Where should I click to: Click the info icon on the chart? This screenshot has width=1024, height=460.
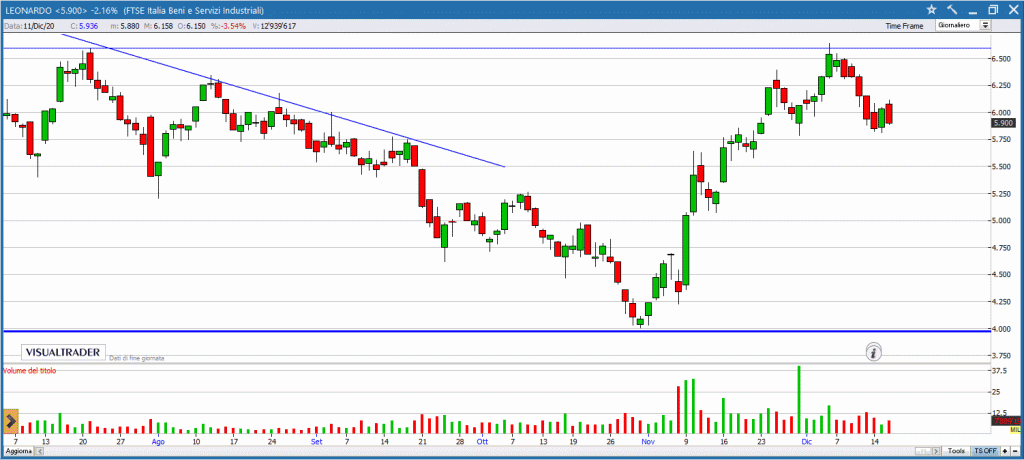click(x=874, y=353)
